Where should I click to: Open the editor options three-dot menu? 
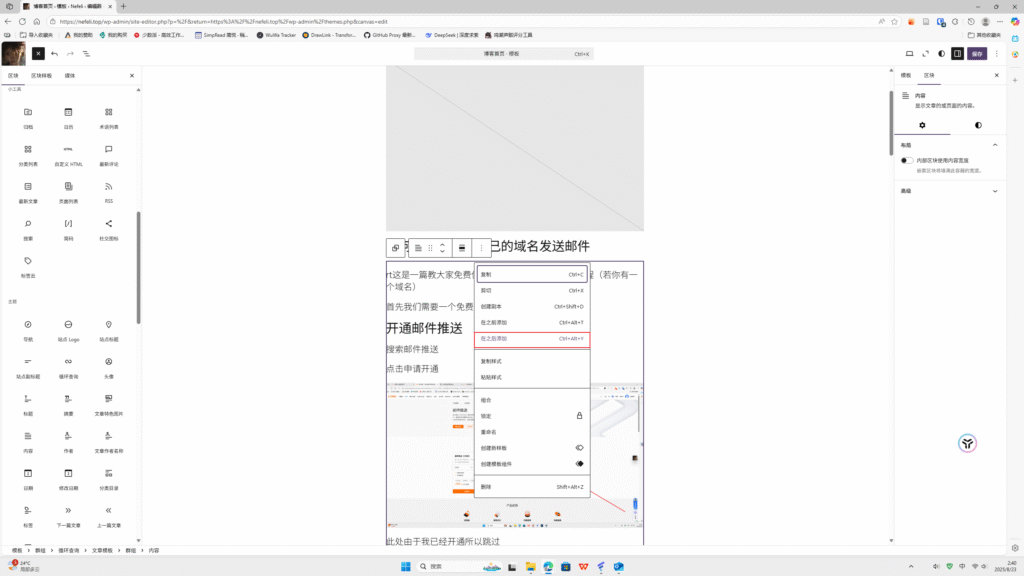pyautogui.click(x=997, y=54)
